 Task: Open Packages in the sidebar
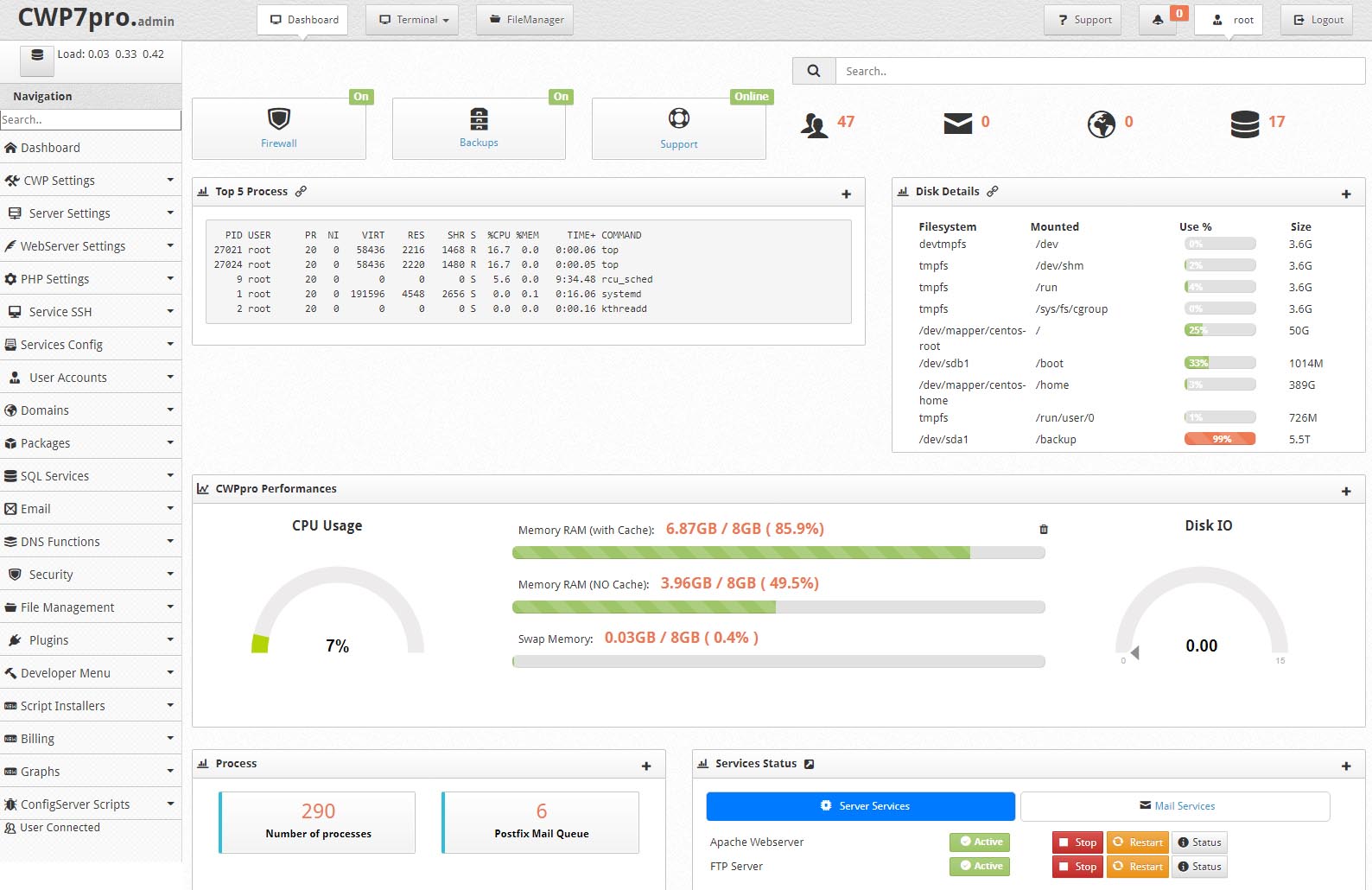91,443
